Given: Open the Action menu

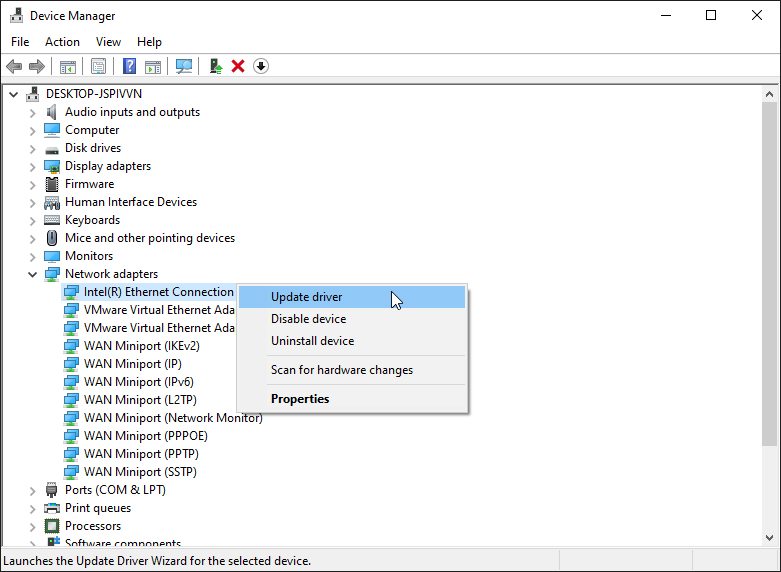Looking at the screenshot, I should (62, 42).
